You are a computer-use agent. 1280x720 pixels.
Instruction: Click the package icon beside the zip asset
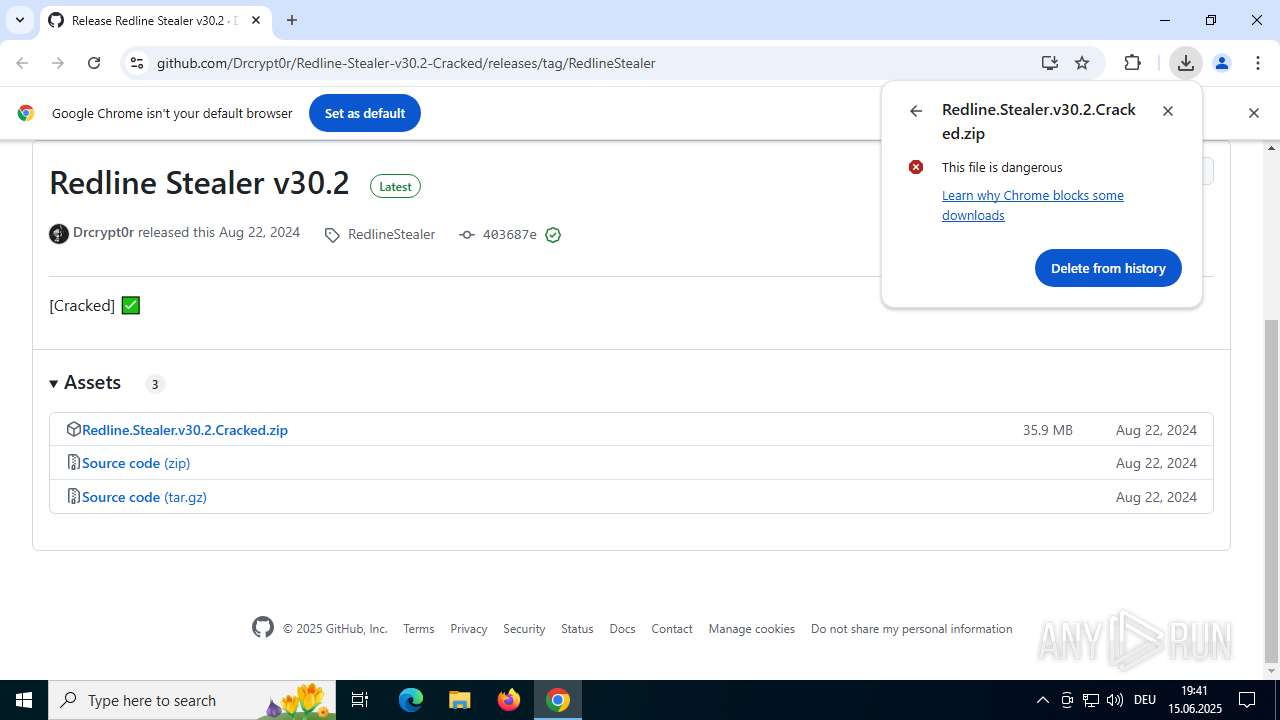73,429
